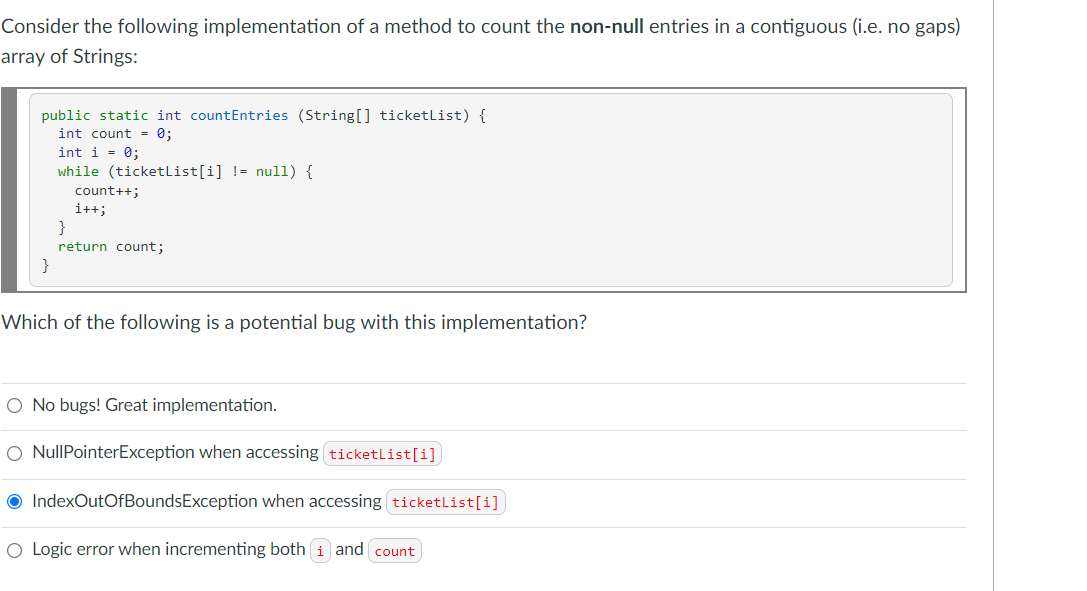The height and width of the screenshot is (591, 1087).
Task: Click the "IndexOutOfBoundsException when accessing" label text
Action: pos(207,501)
